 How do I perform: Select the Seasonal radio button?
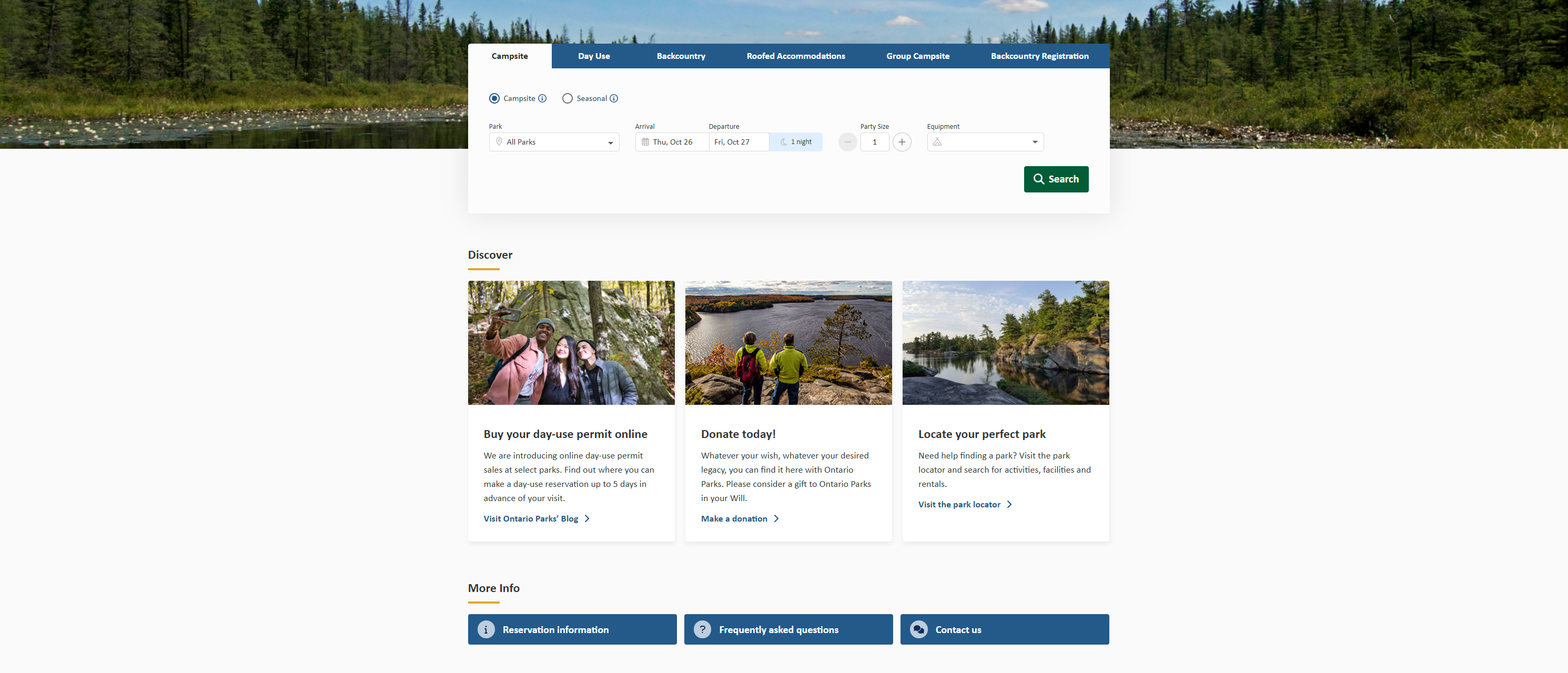tap(568, 98)
